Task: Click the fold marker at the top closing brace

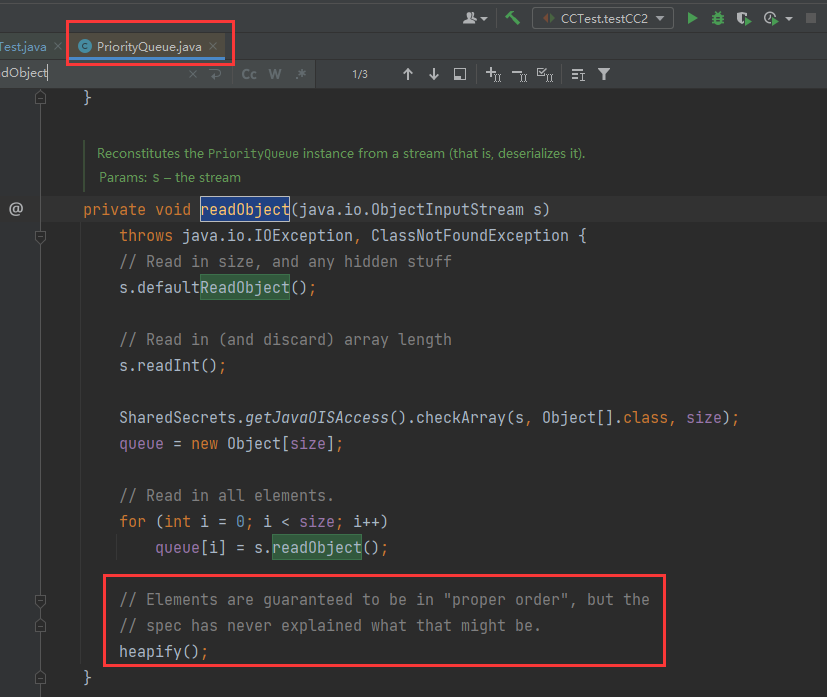Action: pos(41,98)
